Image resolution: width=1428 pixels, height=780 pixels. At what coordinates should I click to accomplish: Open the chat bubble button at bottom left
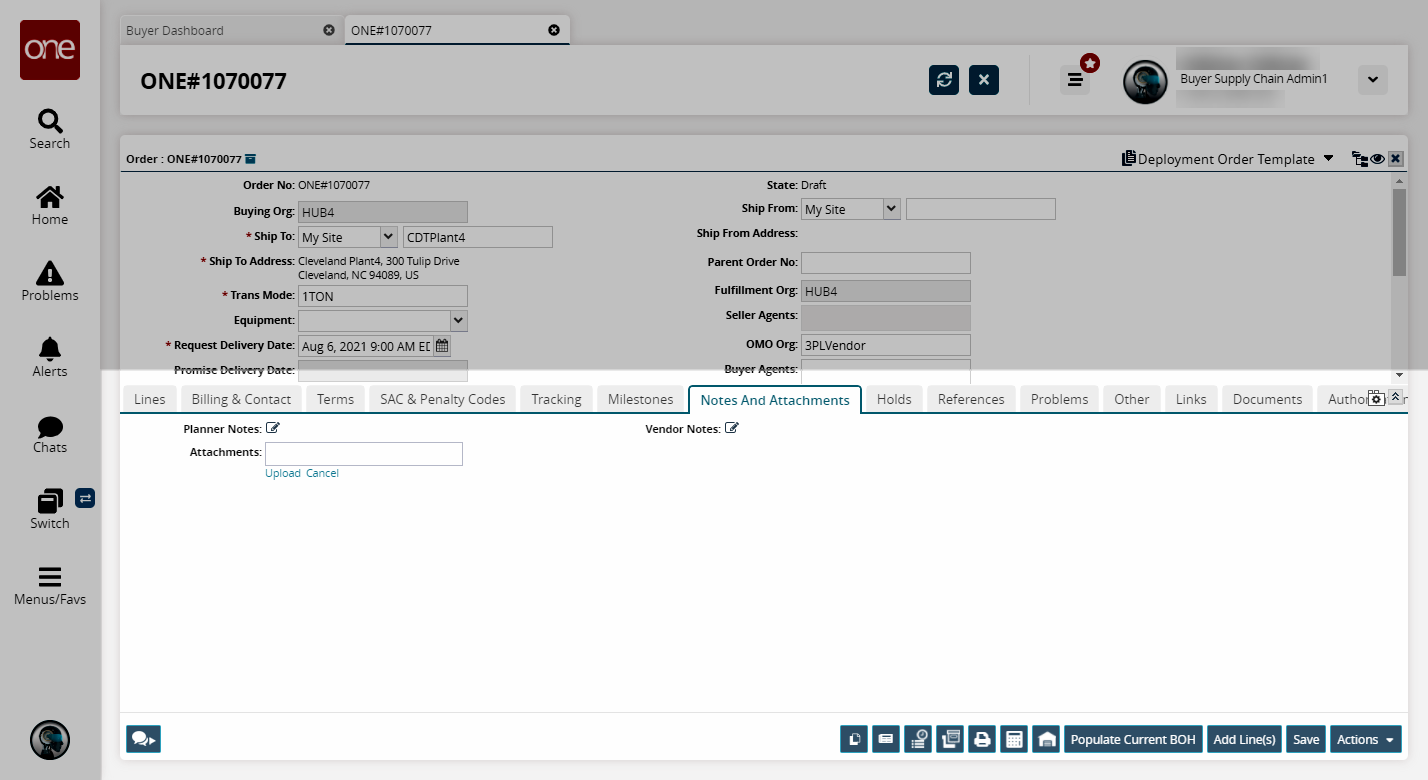click(x=143, y=739)
